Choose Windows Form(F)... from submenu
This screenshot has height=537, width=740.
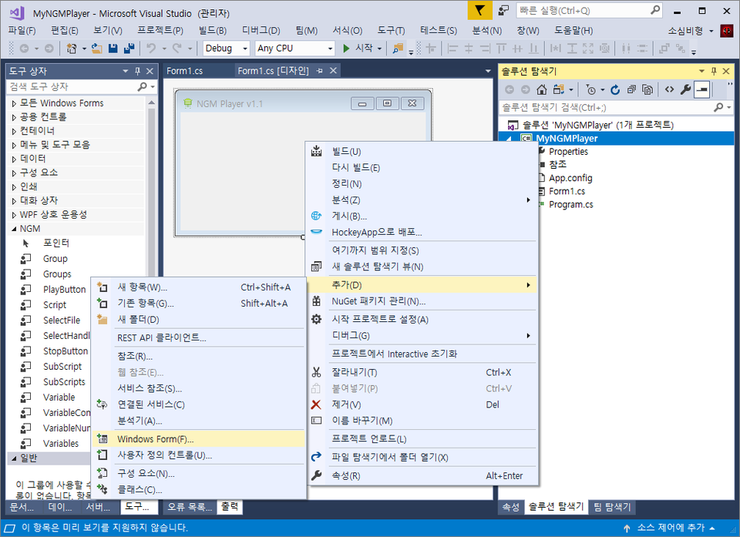[x=199, y=439]
